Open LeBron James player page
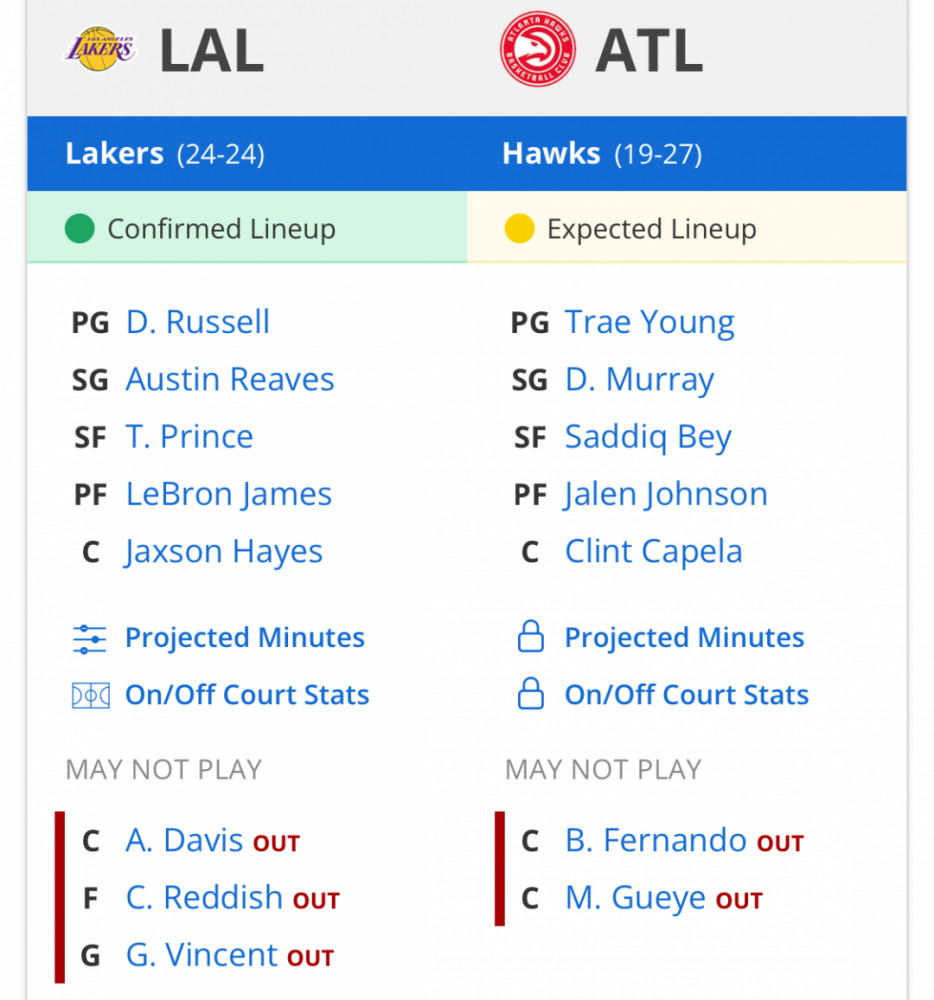Viewport: 934px width, 1000px height. [x=228, y=495]
